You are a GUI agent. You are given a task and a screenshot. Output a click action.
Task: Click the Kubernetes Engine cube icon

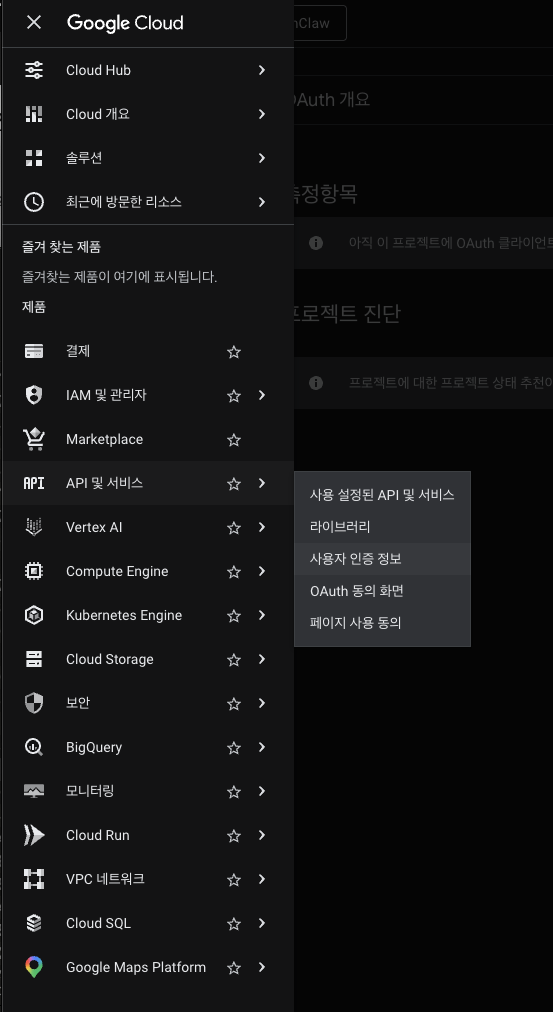pyautogui.click(x=34, y=615)
